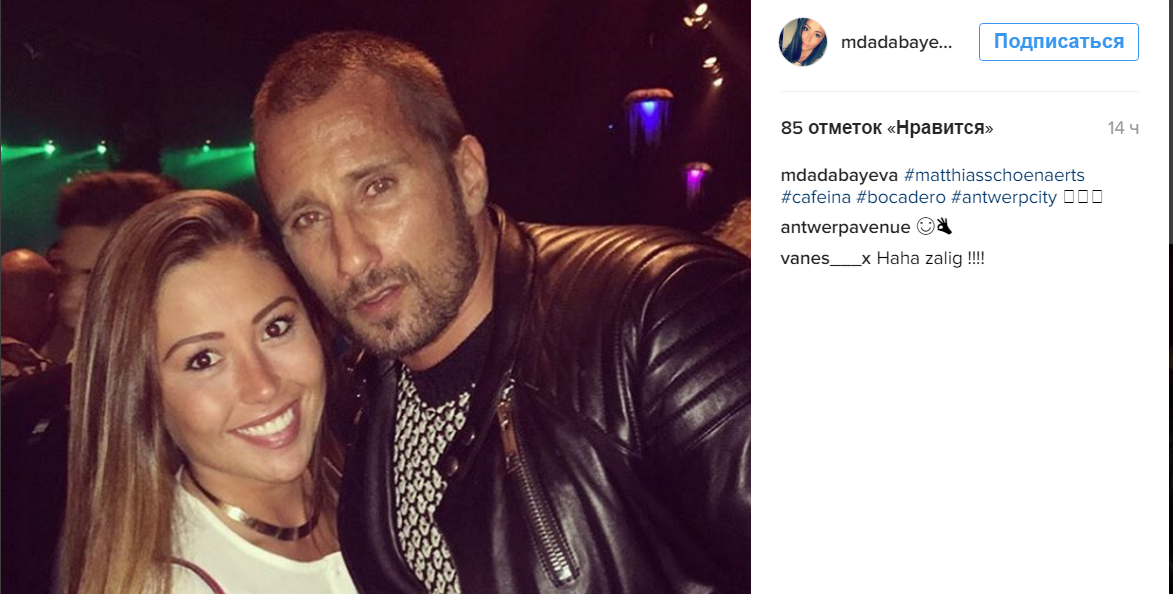Open vanes____x commenter profile
Screen dimensions: 1173x594
(826, 258)
